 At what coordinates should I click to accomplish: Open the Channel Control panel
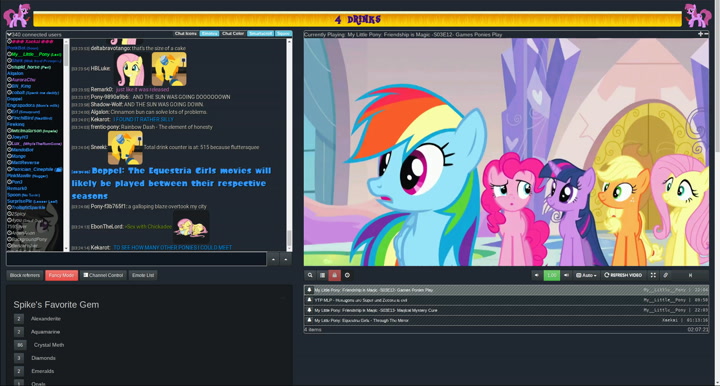[x=103, y=275]
